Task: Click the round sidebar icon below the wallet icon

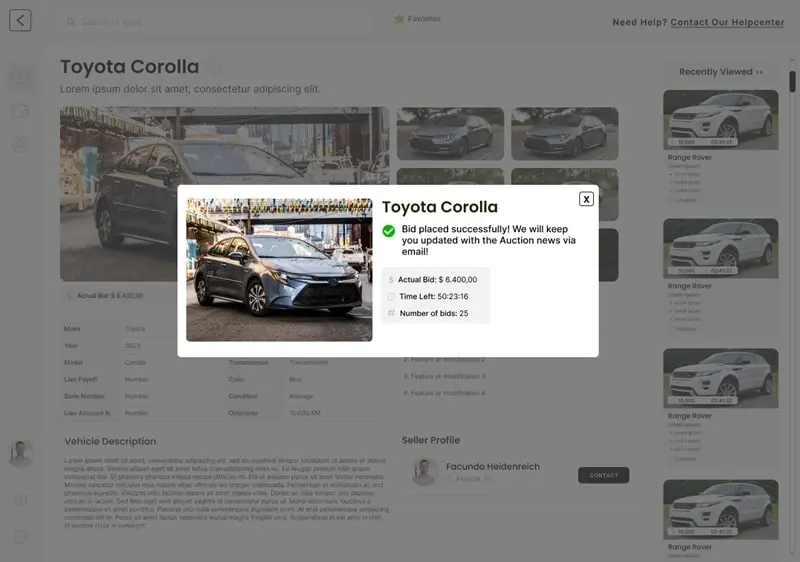Action: tap(20, 145)
